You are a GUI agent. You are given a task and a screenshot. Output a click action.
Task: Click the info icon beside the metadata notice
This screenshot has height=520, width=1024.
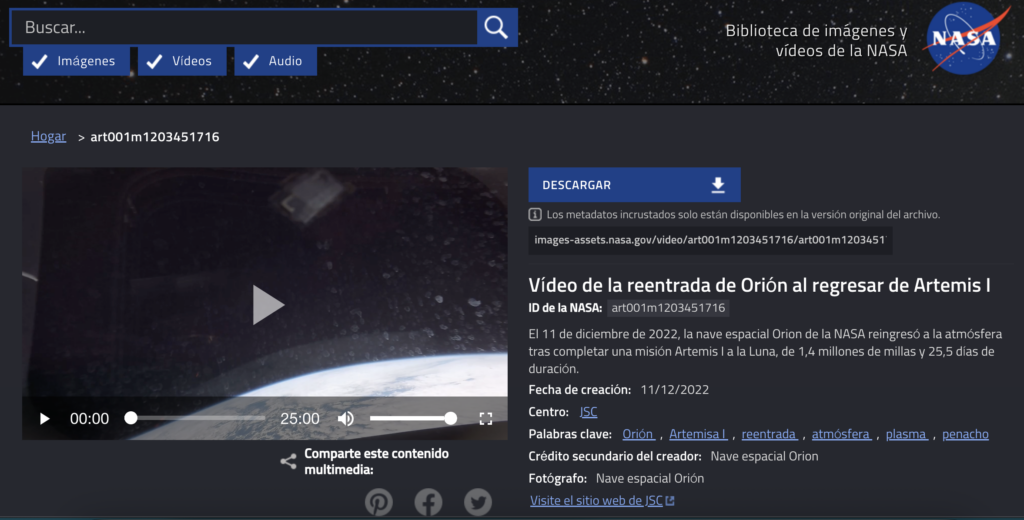(x=535, y=214)
